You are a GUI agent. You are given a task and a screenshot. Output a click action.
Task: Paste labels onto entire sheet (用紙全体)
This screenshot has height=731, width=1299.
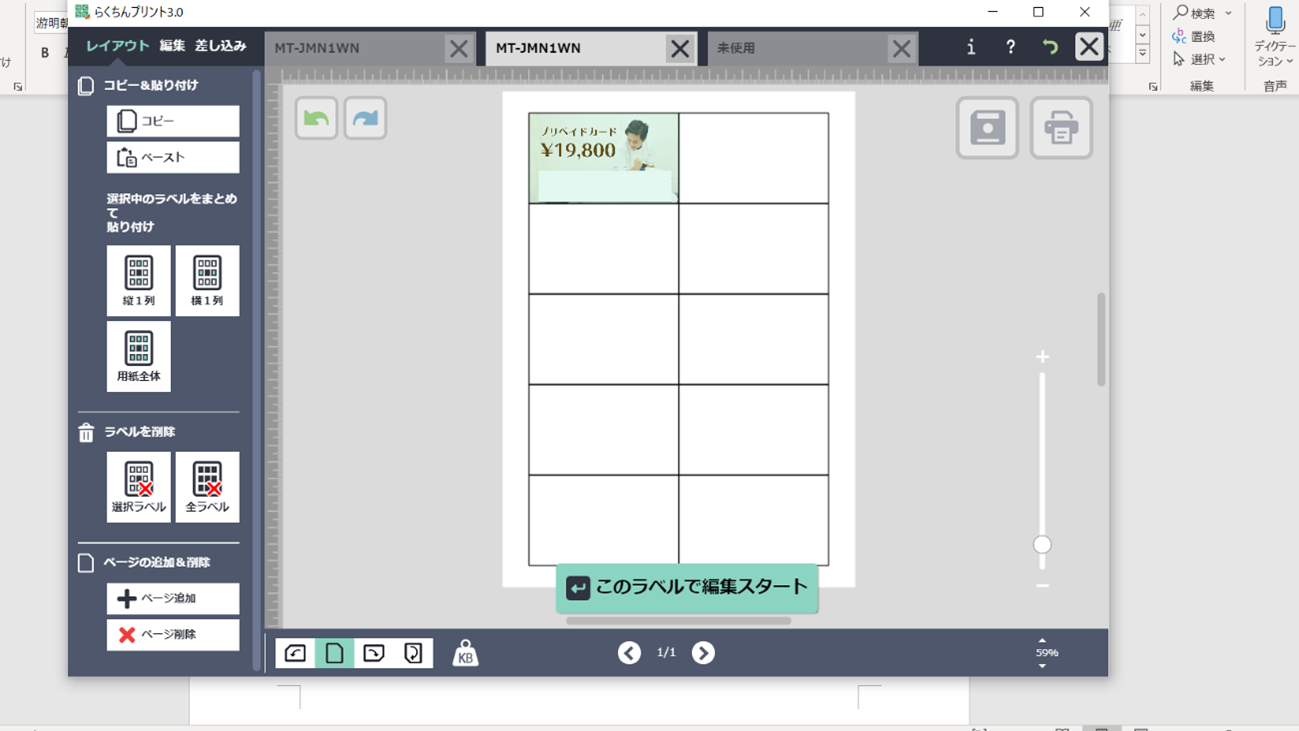[x=139, y=356]
